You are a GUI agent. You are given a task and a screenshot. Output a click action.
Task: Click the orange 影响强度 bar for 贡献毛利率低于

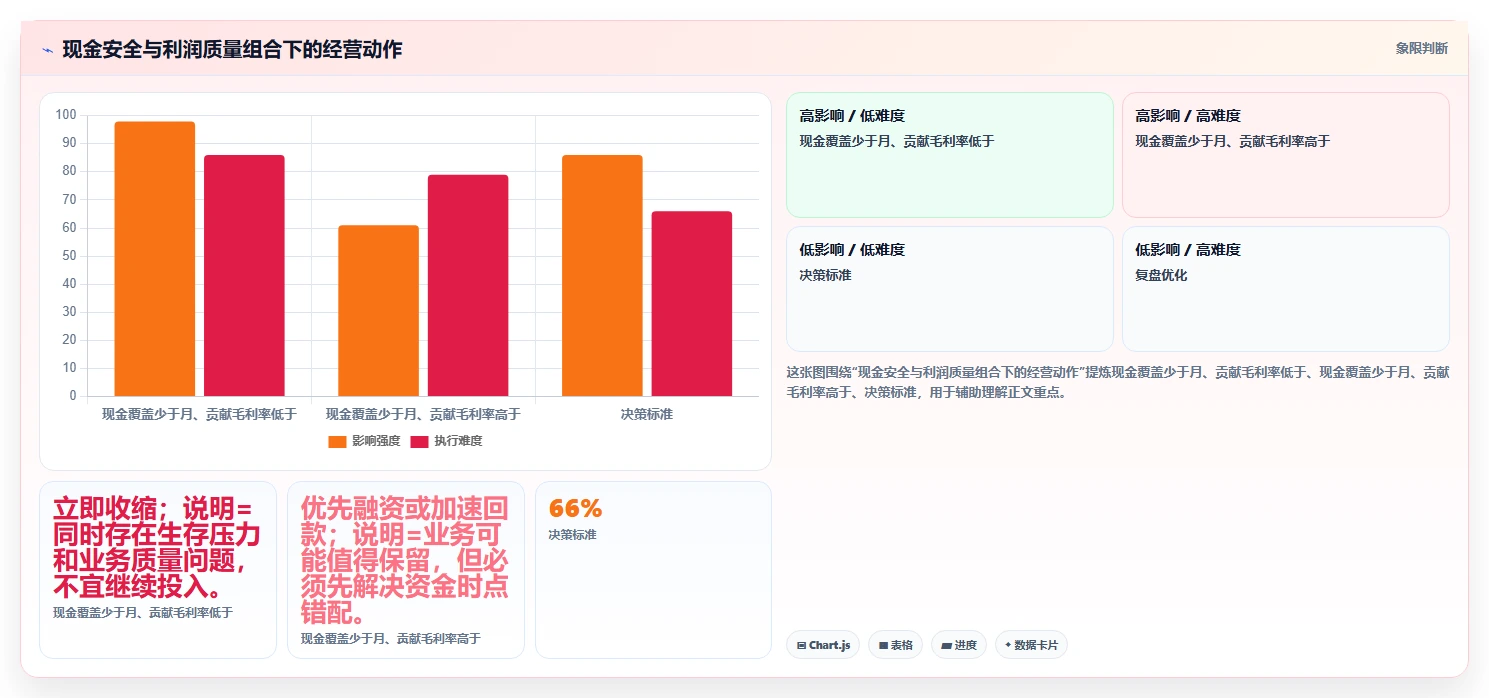[155, 259]
